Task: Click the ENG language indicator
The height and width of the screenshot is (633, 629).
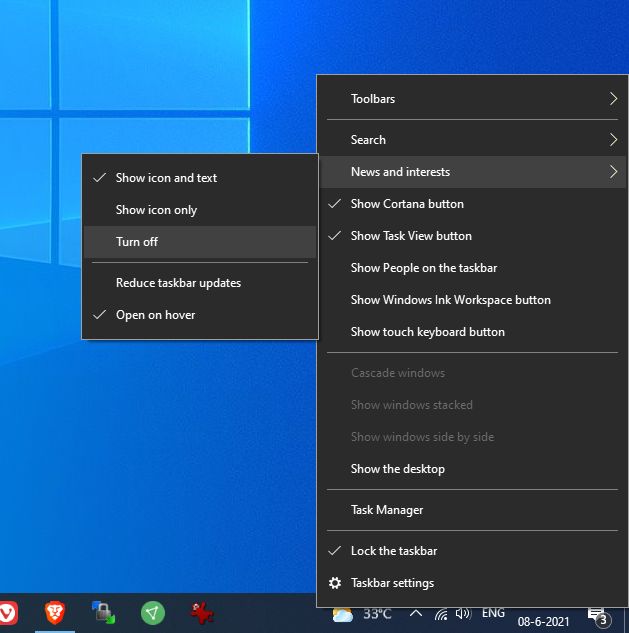Action: tap(493, 613)
